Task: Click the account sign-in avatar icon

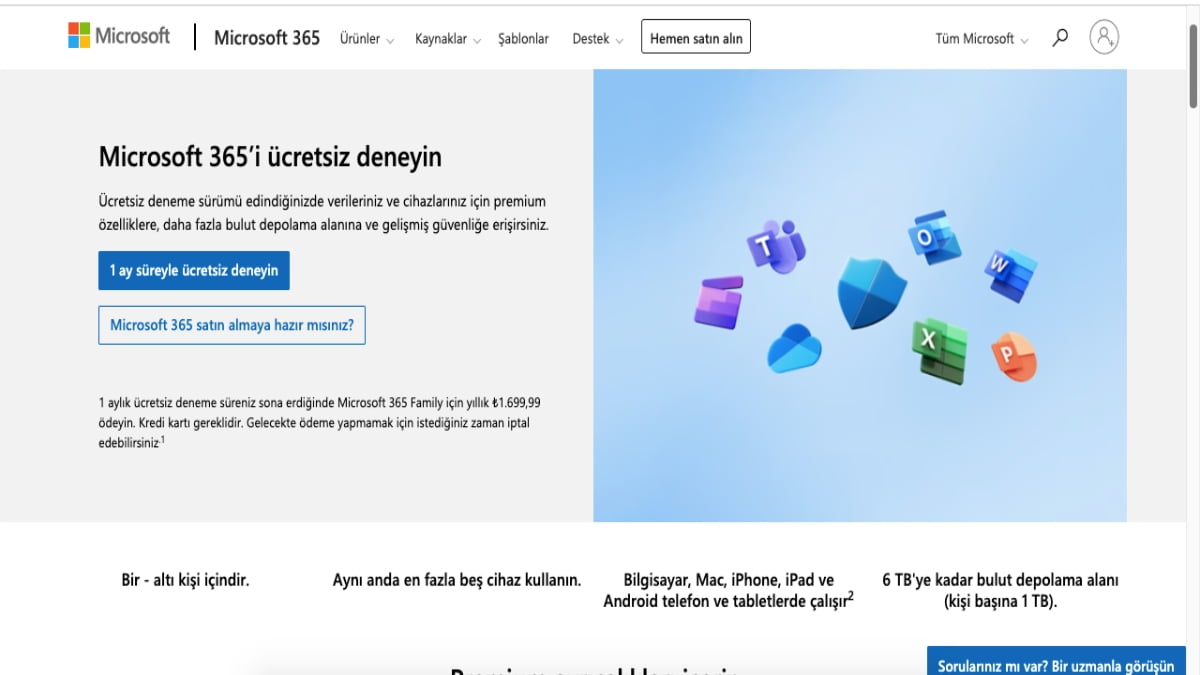Action: click(x=1104, y=38)
